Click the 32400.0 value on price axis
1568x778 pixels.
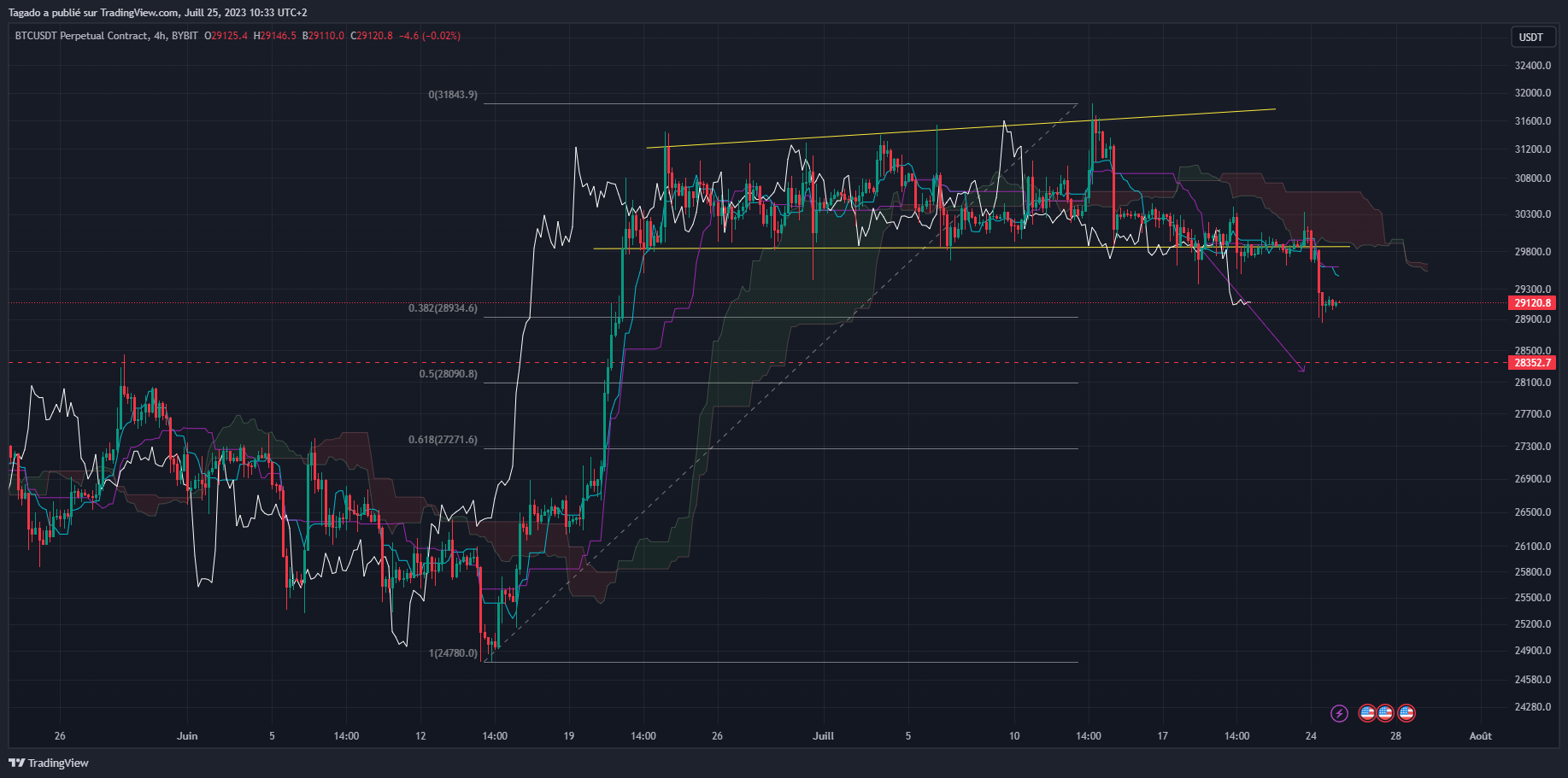click(1532, 64)
